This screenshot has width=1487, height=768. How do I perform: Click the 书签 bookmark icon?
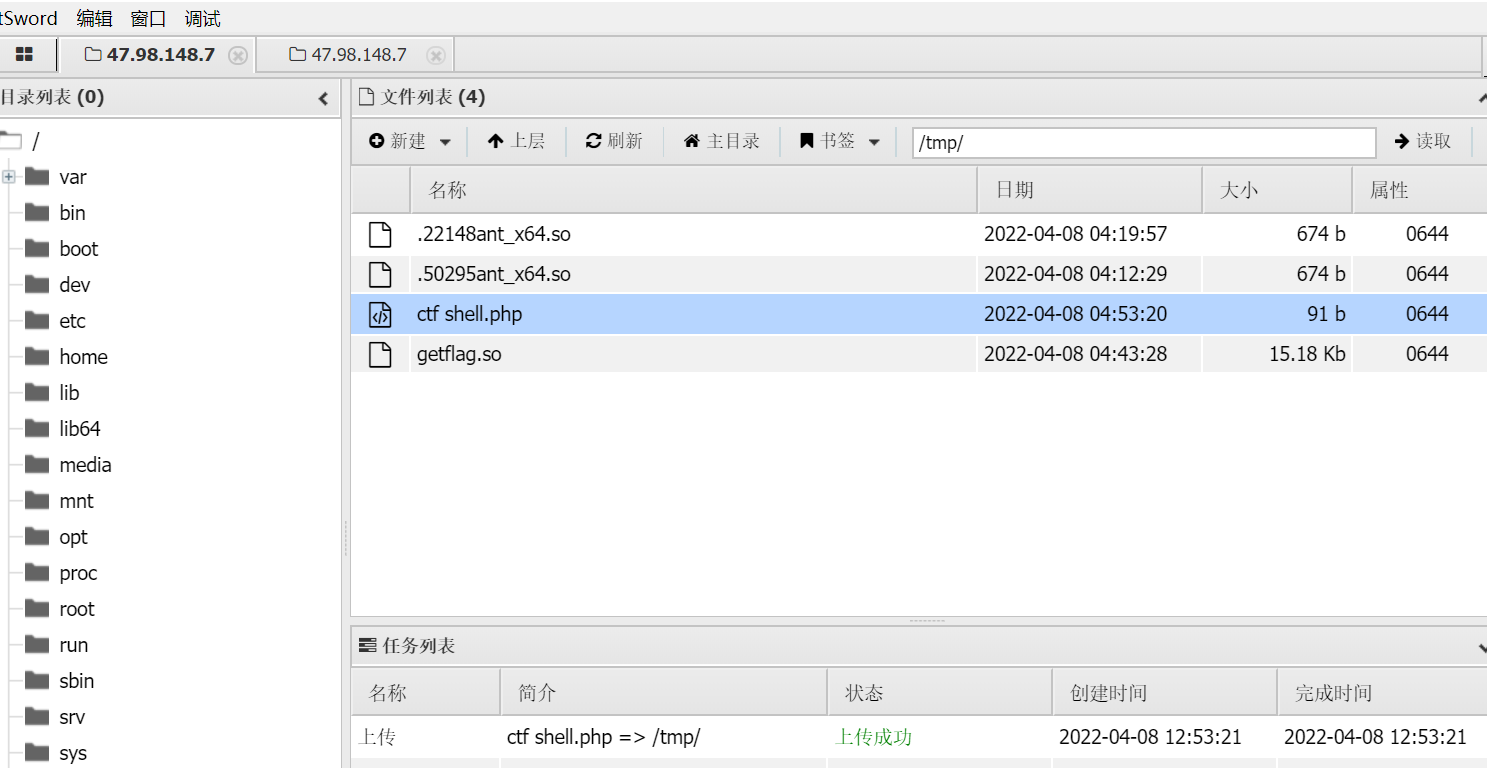[806, 140]
